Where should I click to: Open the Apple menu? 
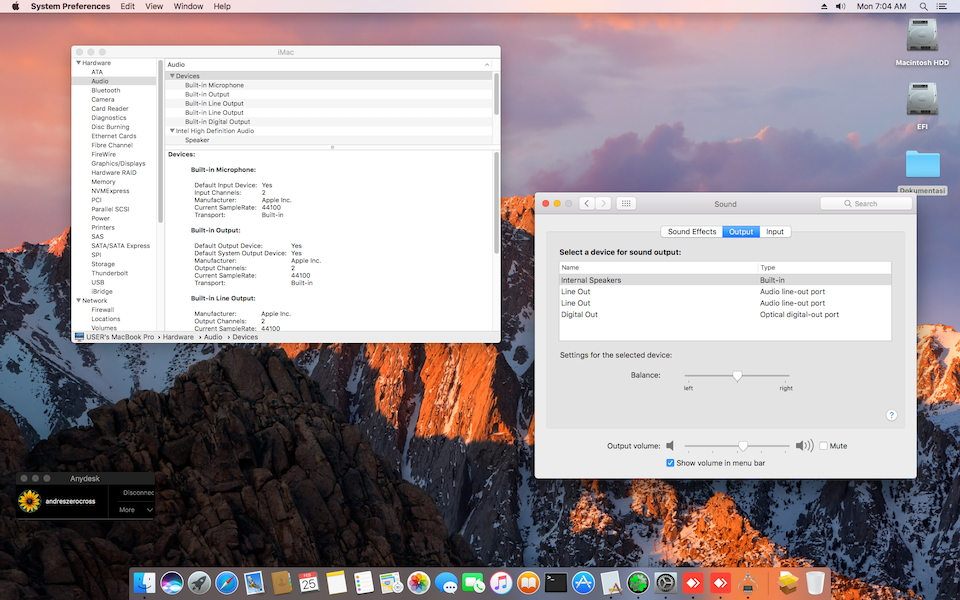point(15,6)
